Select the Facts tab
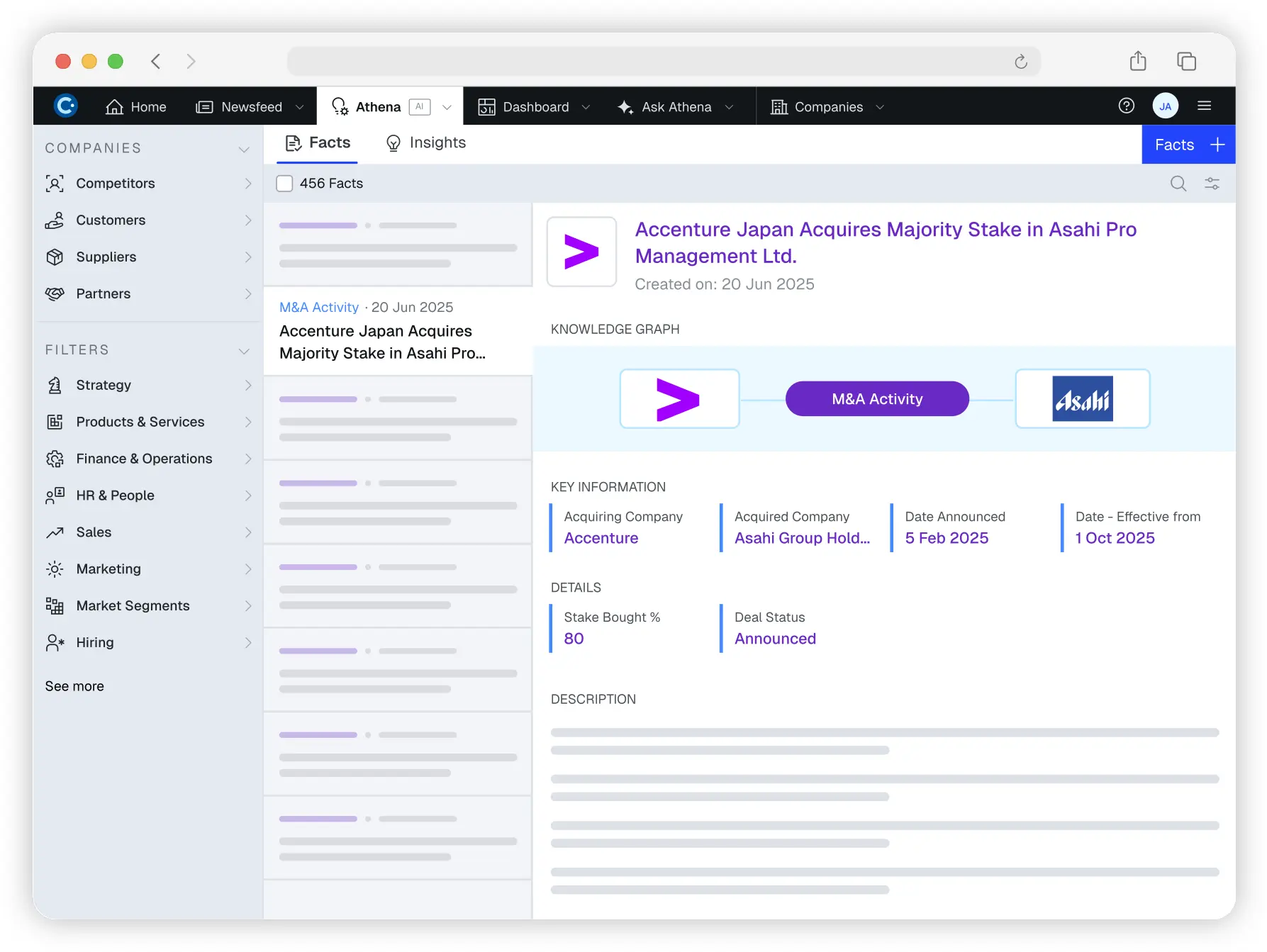1267x952 pixels. (318, 143)
